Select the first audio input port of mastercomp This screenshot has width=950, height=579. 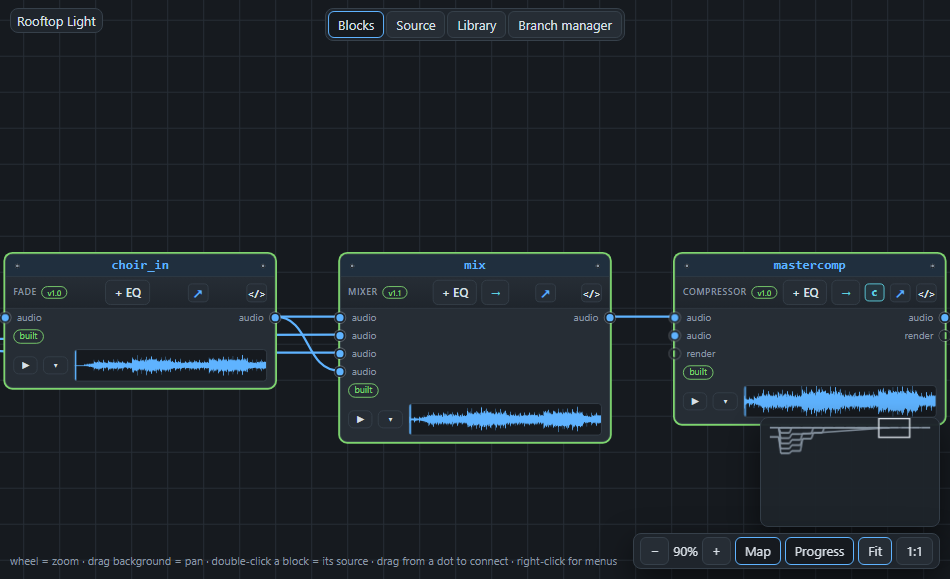(x=675, y=317)
